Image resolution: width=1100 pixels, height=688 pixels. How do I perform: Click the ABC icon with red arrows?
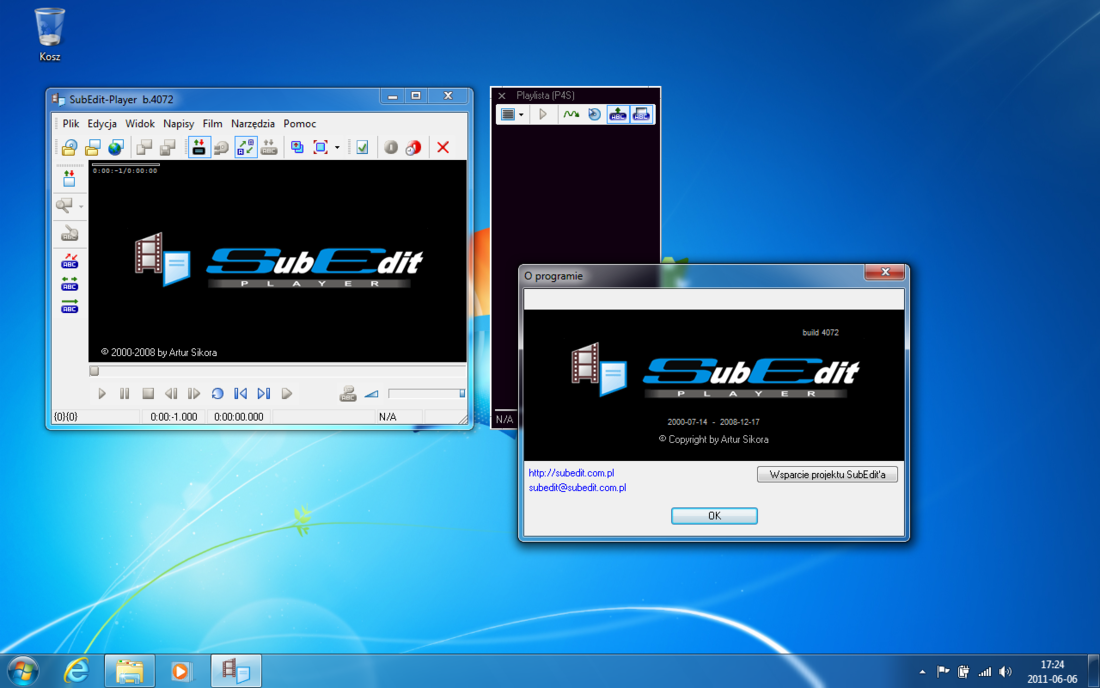[x=69, y=262]
